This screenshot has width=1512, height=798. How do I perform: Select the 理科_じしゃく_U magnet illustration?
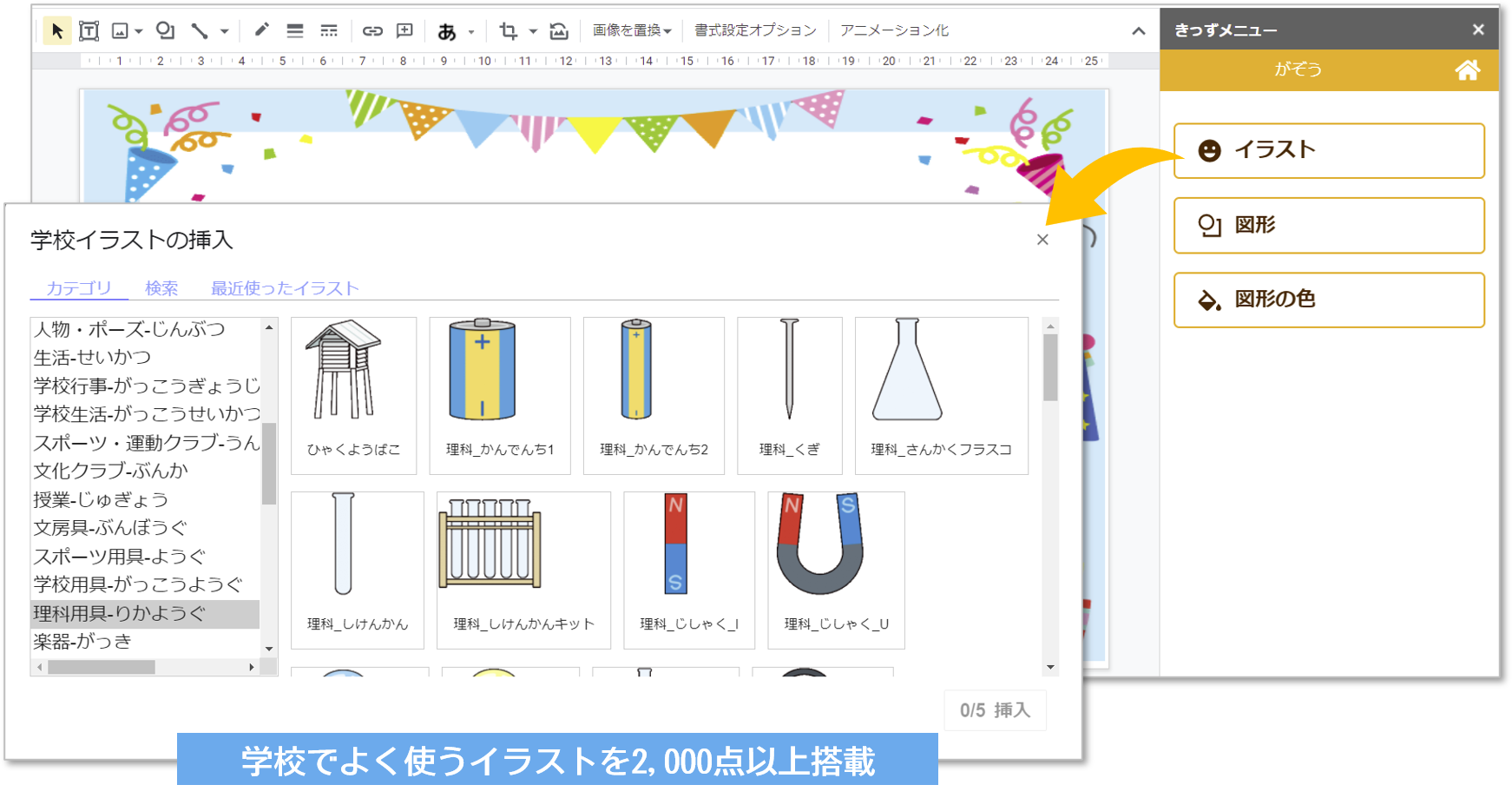pos(836,570)
